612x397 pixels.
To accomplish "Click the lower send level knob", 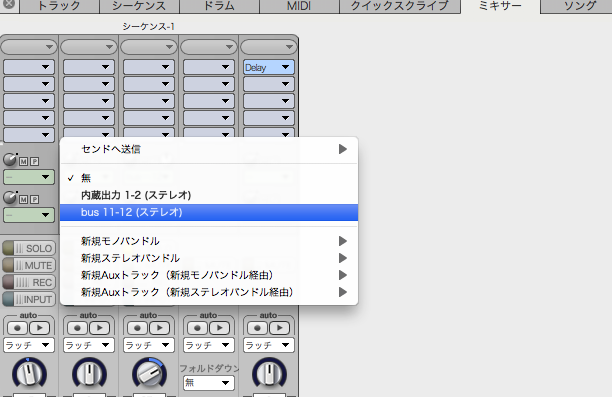I will coord(10,198).
